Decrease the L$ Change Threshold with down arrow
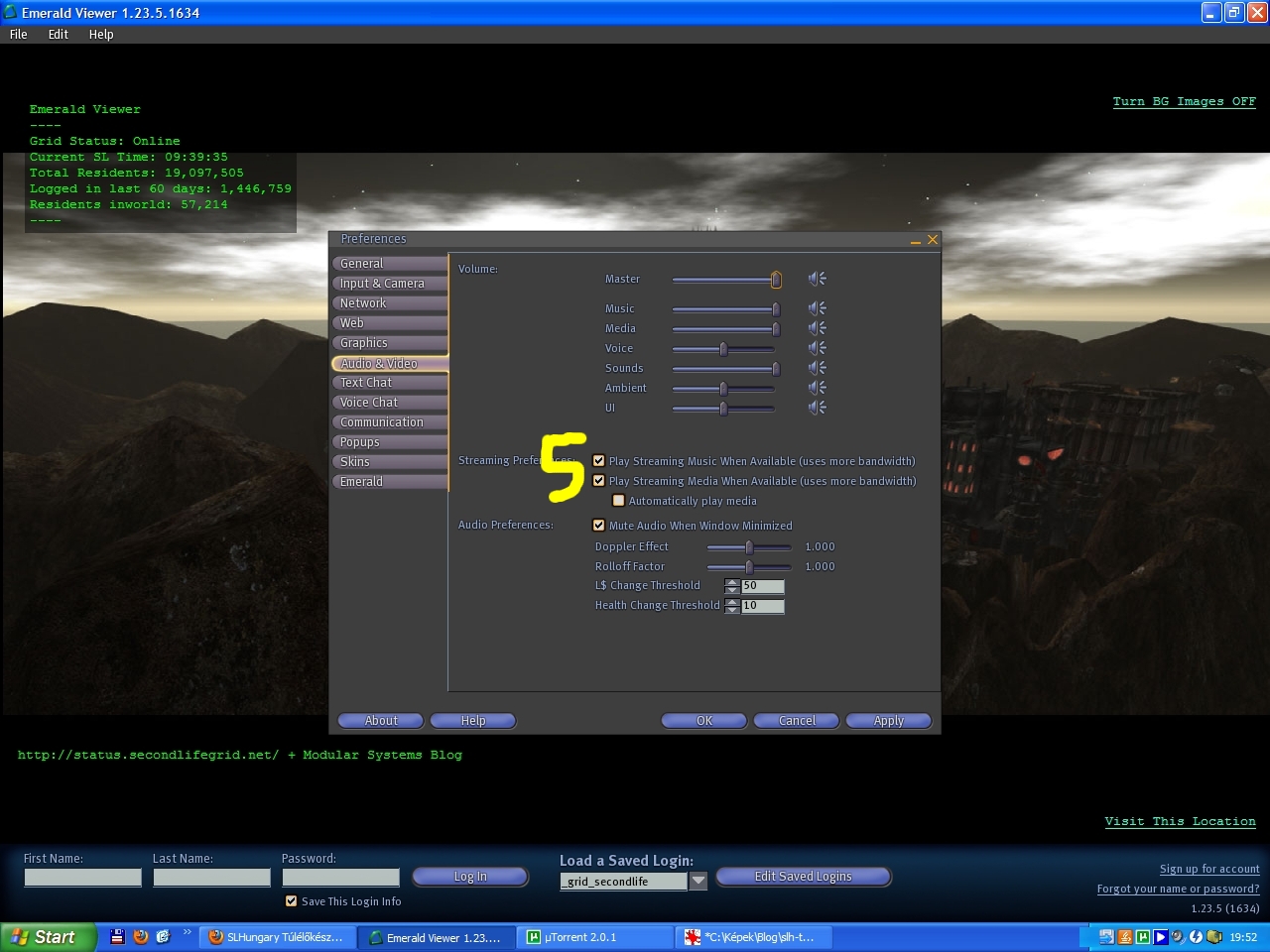 point(732,590)
